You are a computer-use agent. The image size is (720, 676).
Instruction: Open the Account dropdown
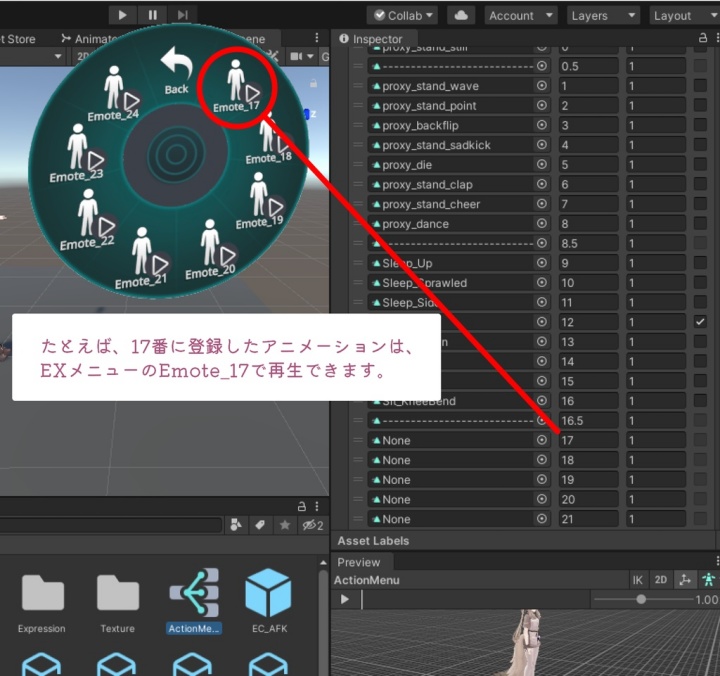(x=521, y=16)
